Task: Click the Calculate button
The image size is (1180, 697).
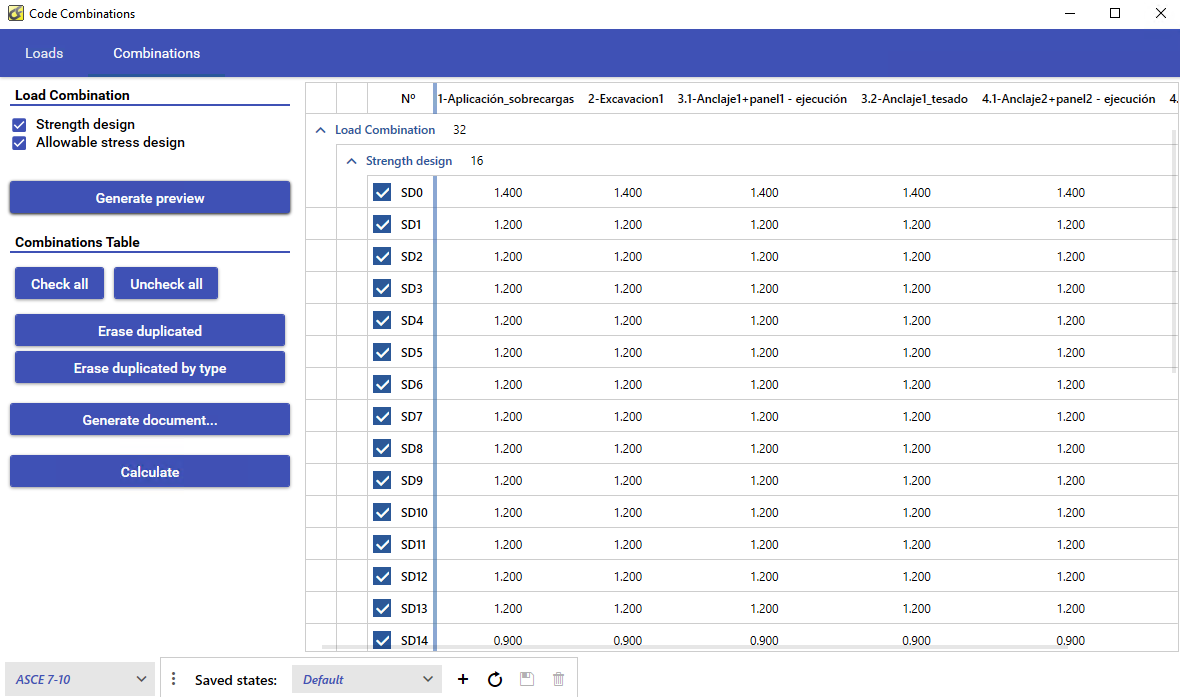Action: (x=150, y=472)
